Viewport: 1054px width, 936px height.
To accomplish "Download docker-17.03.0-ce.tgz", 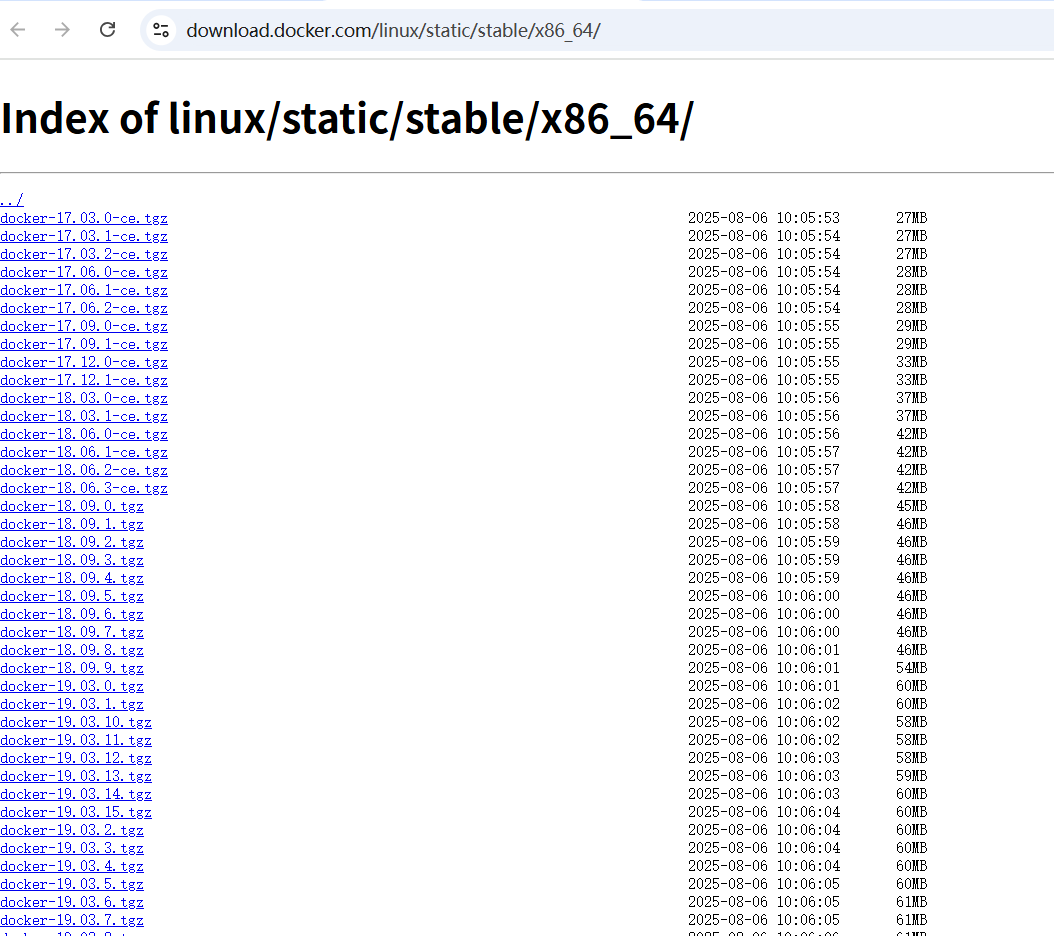I will pyautogui.click(x=84, y=218).
